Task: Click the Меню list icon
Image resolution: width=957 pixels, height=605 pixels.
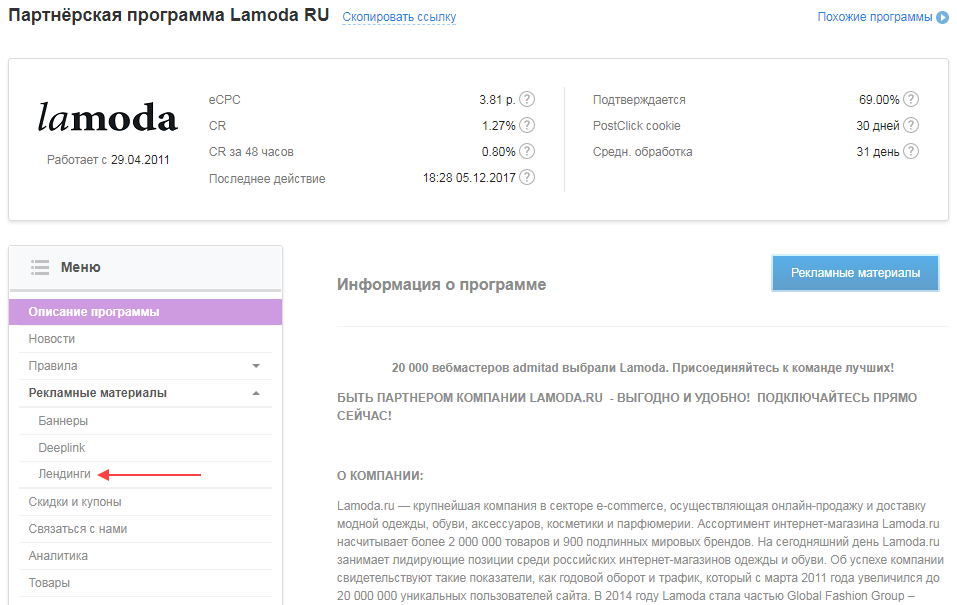Action: 40,267
